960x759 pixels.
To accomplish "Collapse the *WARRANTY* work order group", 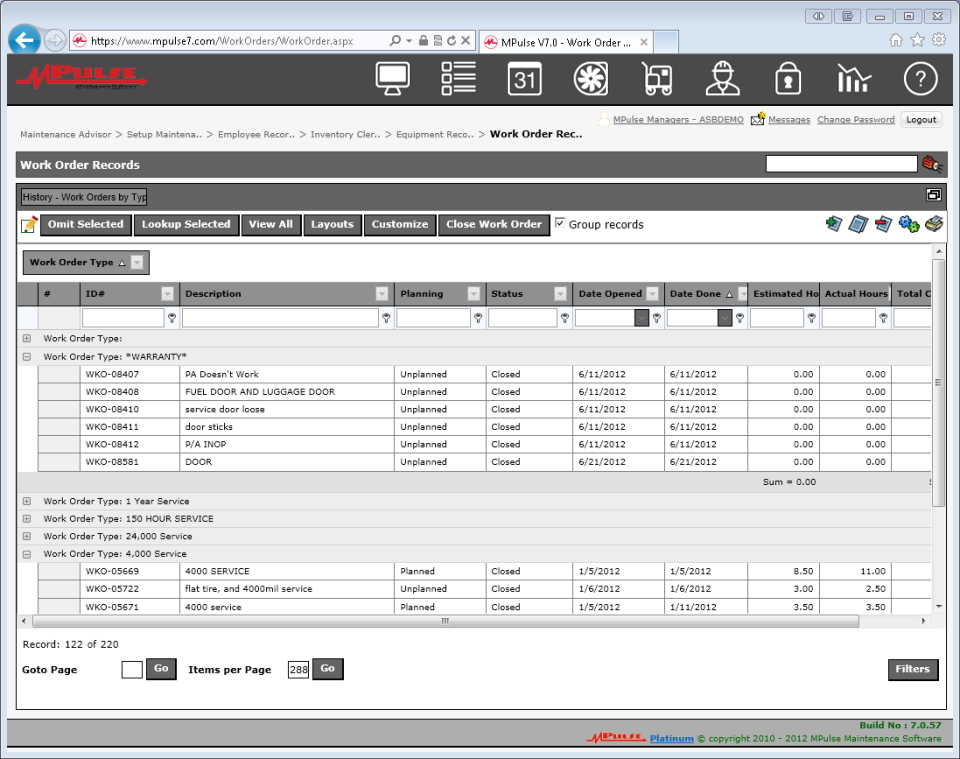I will tap(27, 356).
